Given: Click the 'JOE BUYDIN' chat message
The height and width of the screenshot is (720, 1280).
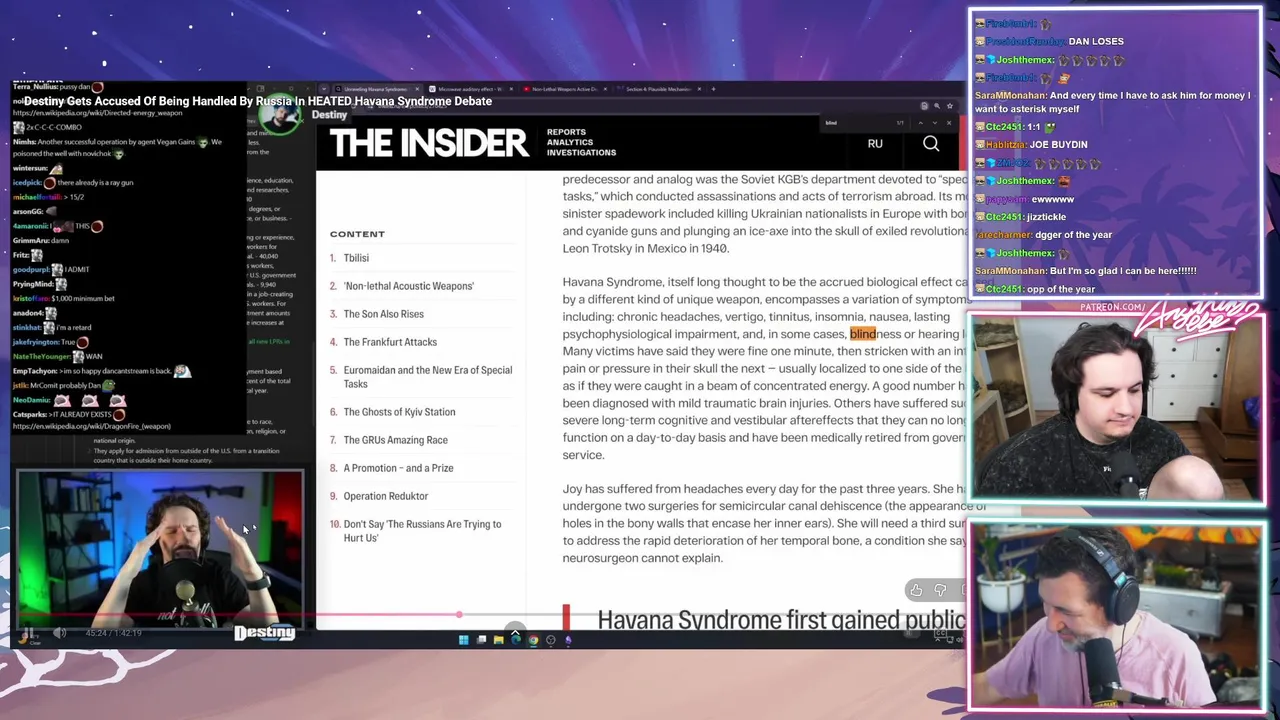Looking at the screenshot, I should coord(1058,144).
